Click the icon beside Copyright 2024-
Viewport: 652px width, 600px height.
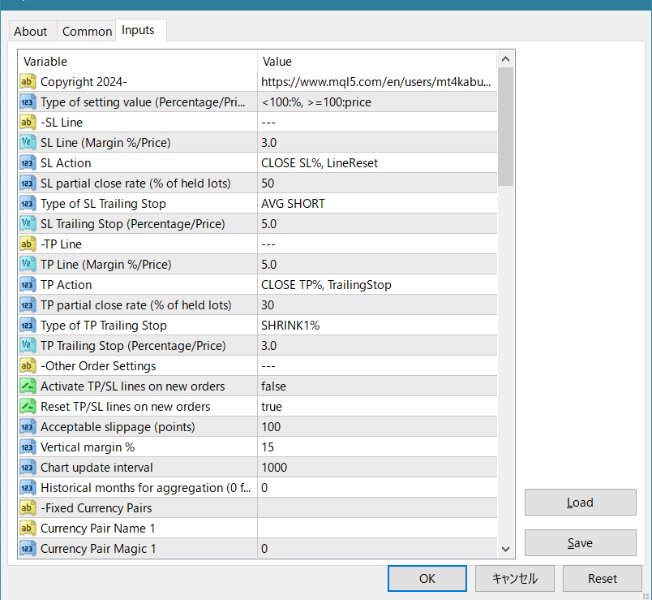tap(27, 81)
